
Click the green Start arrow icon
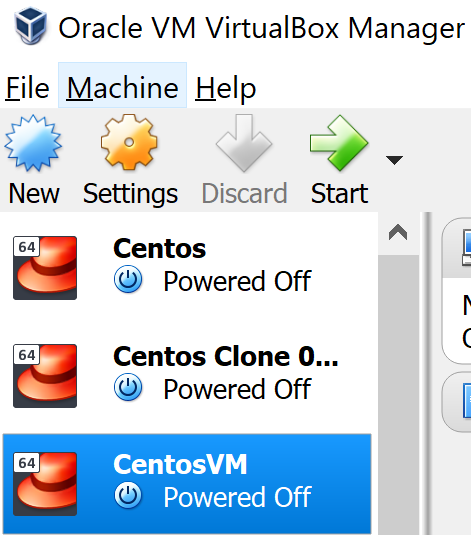pyautogui.click(x=339, y=143)
